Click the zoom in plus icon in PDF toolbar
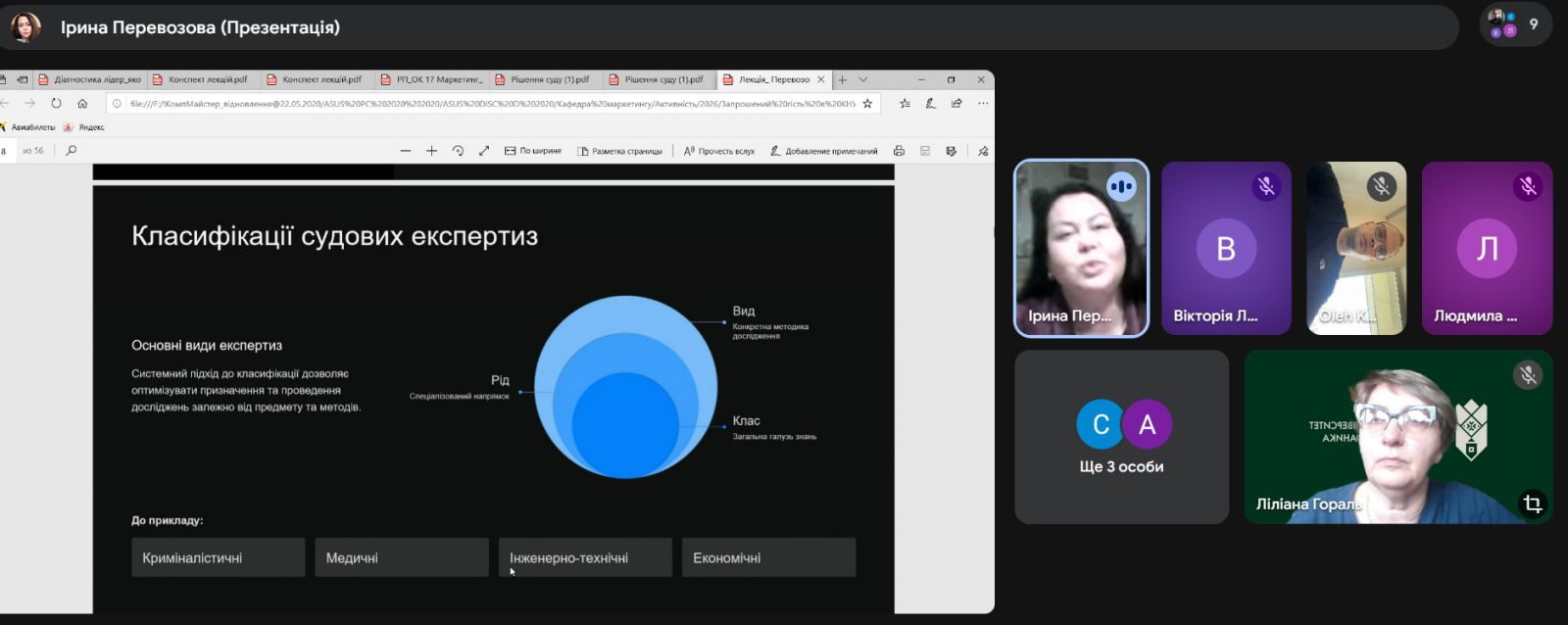1568x625 pixels. [x=431, y=151]
